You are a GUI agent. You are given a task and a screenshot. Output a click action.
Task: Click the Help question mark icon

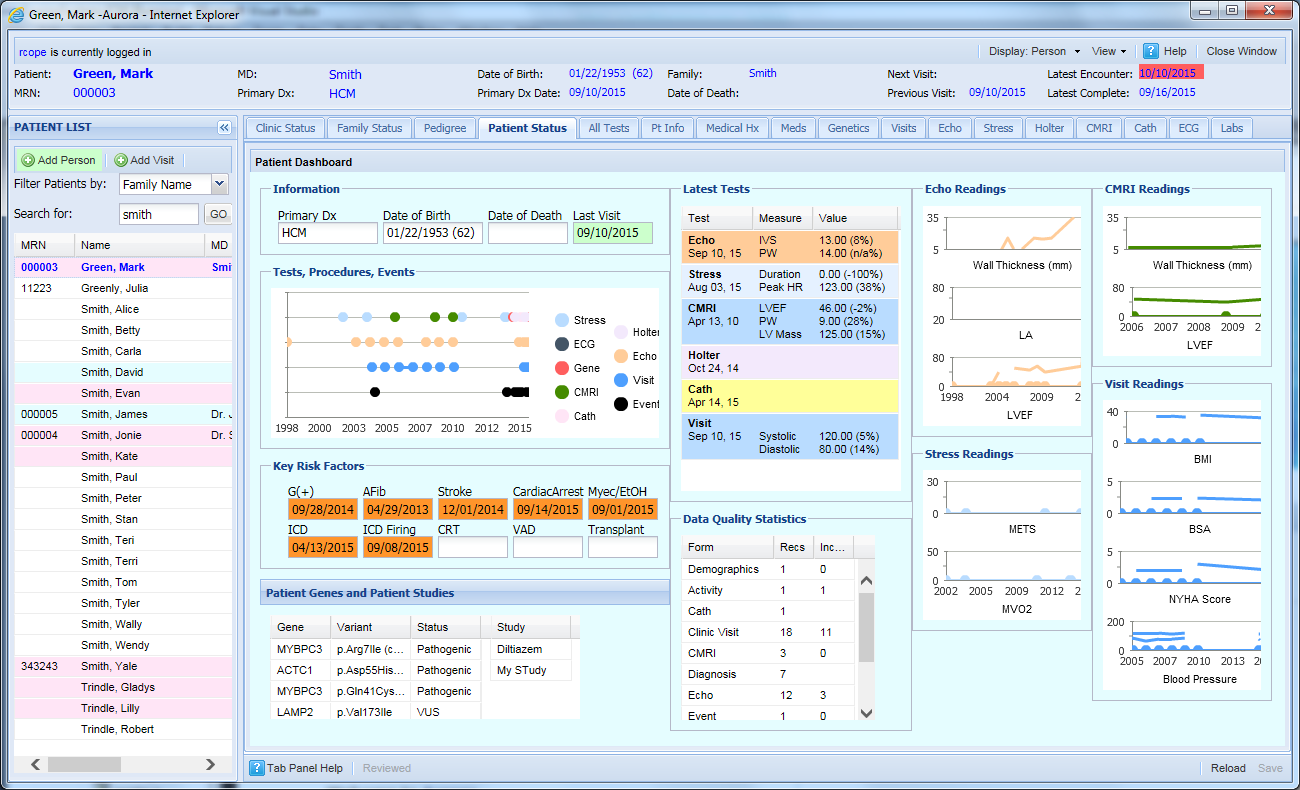pyautogui.click(x=1151, y=51)
